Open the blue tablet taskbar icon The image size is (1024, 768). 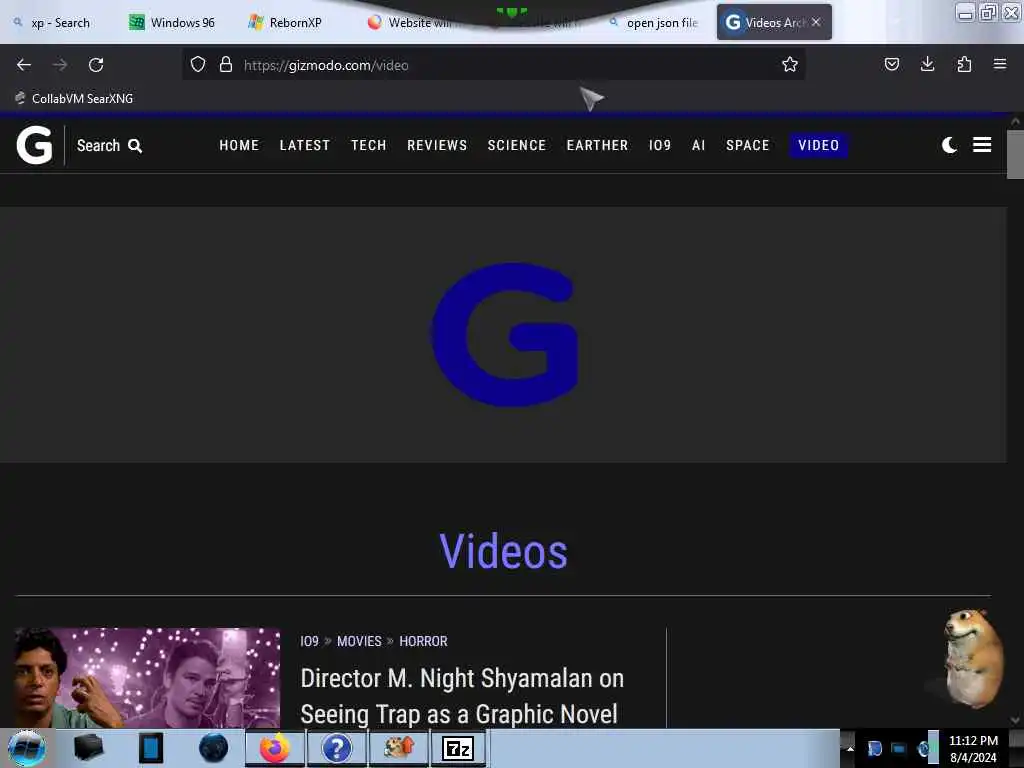(151, 748)
